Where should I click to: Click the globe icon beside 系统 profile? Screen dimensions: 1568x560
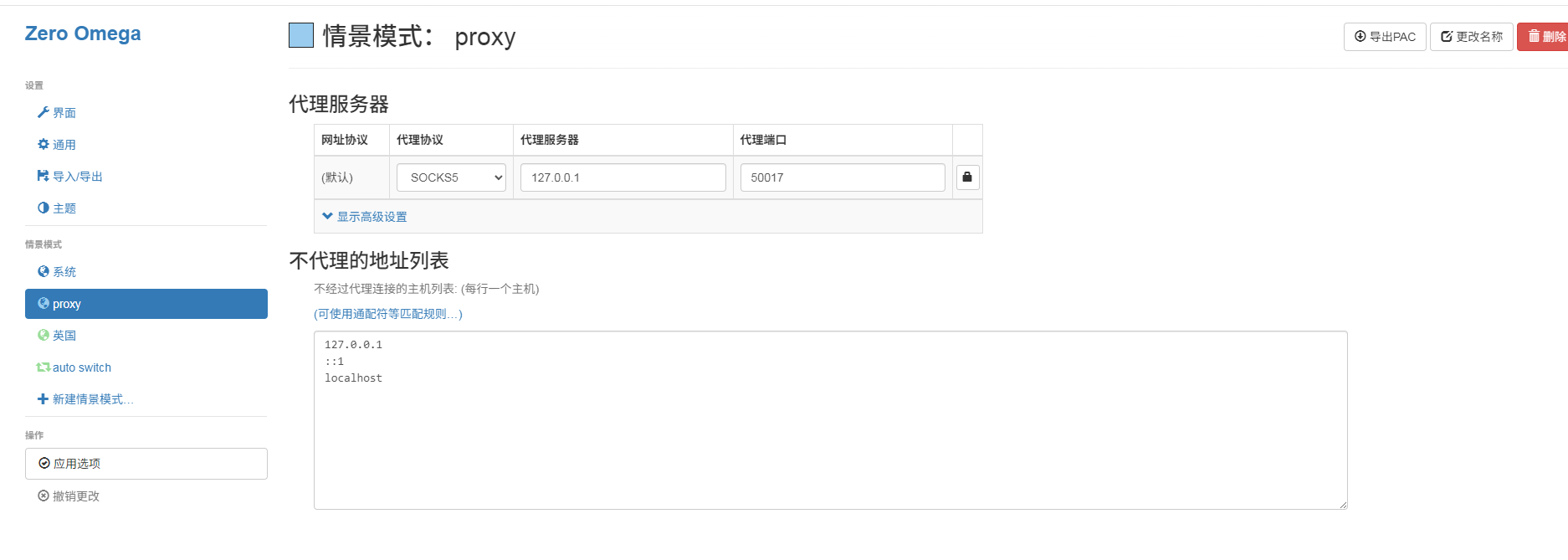[43, 271]
